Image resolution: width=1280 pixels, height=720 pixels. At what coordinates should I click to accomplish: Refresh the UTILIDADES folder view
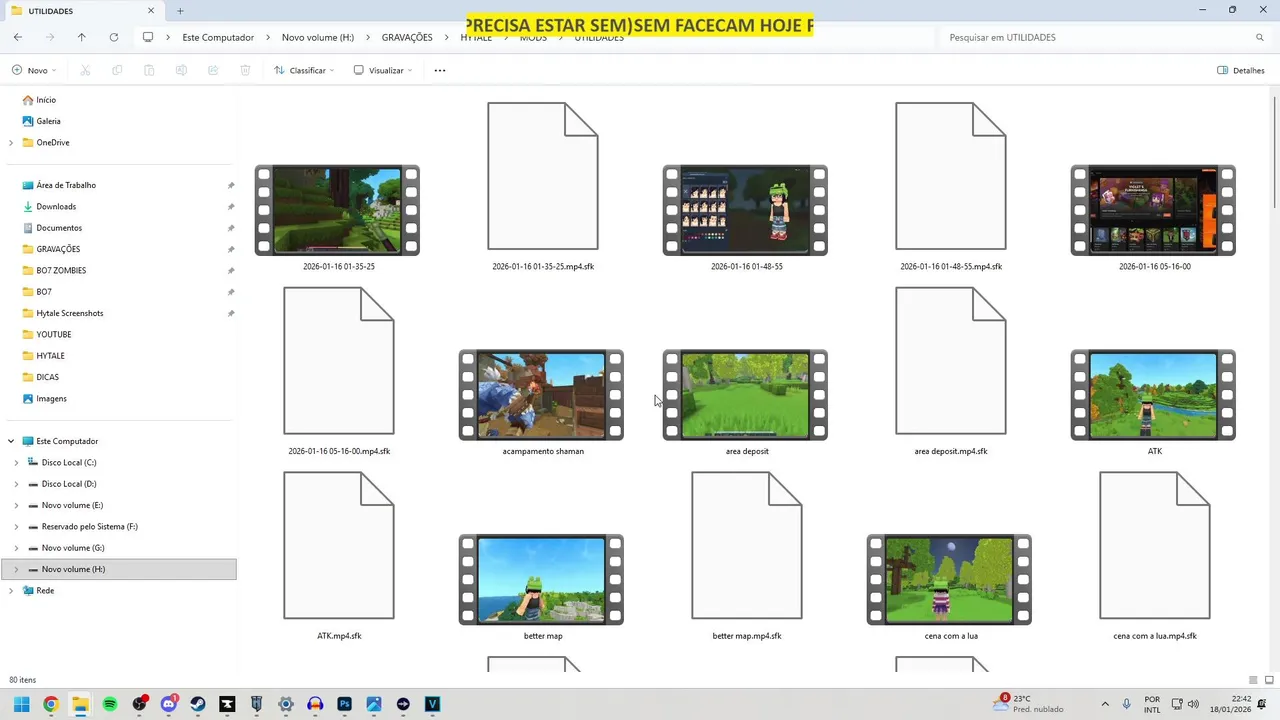pyautogui.click(x=114, y=37)
